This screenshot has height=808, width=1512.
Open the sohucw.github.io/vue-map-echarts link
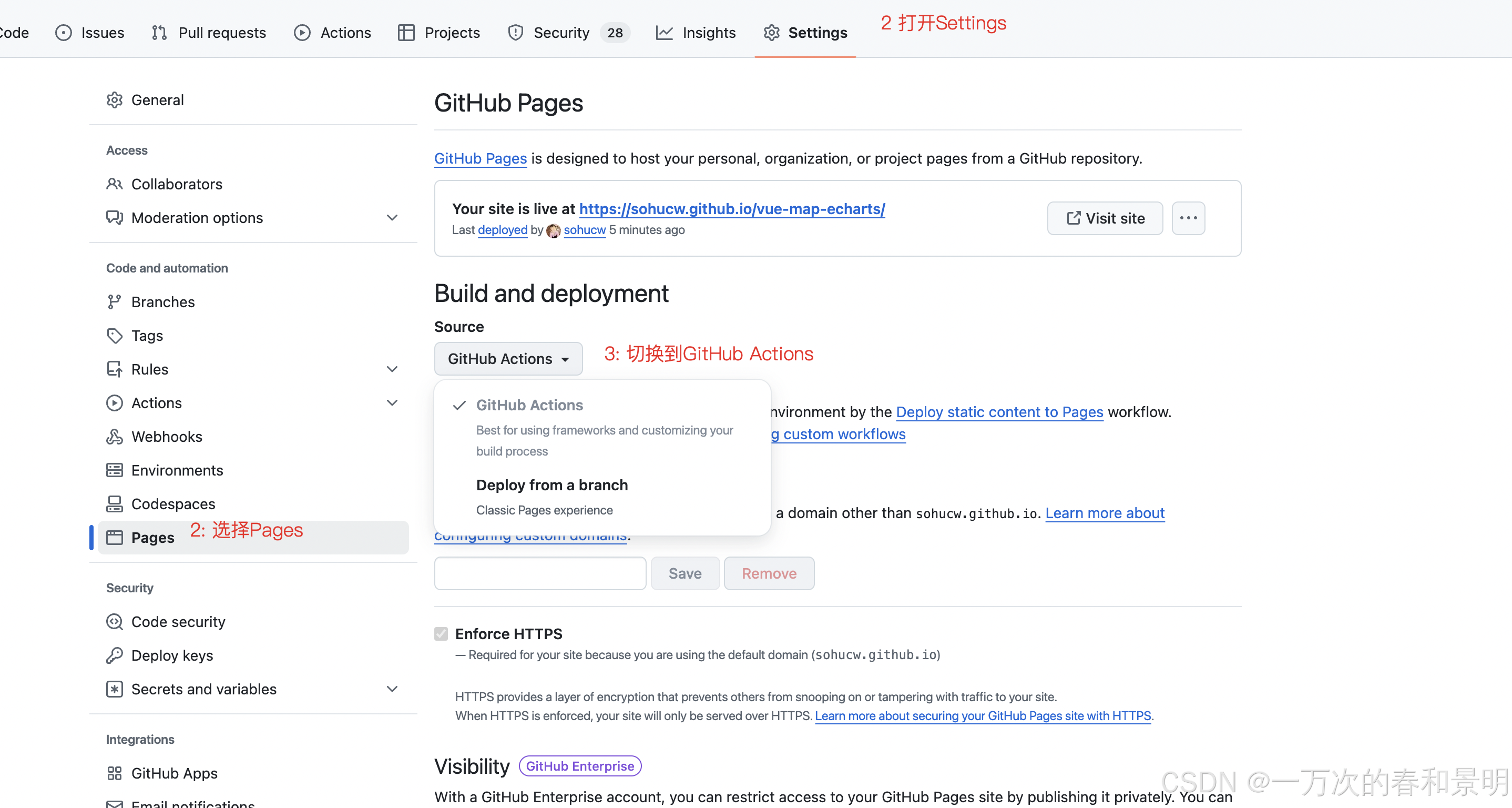731,208
